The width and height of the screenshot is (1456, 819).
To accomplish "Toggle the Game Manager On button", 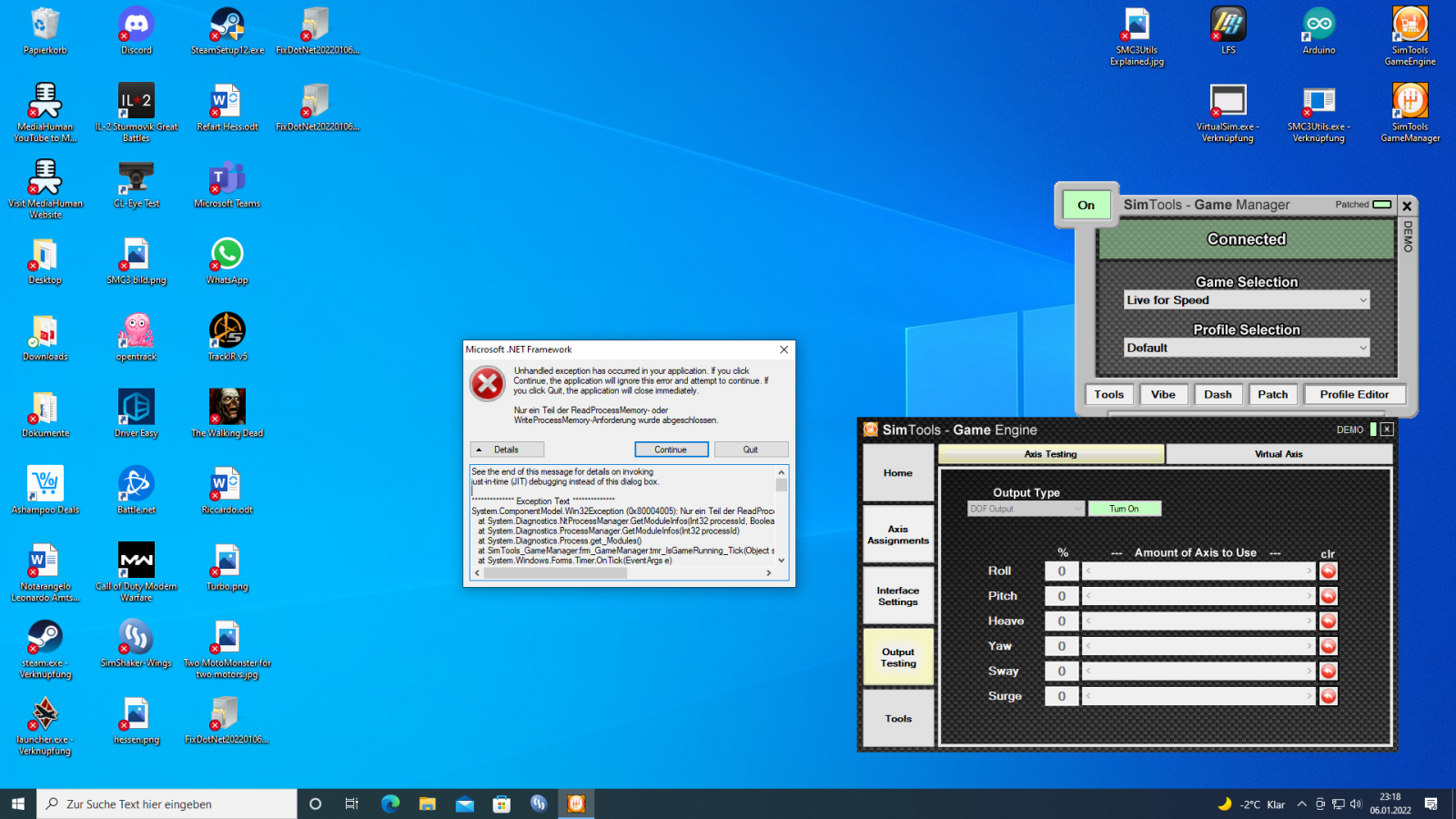I will [x=1087, y=205].
